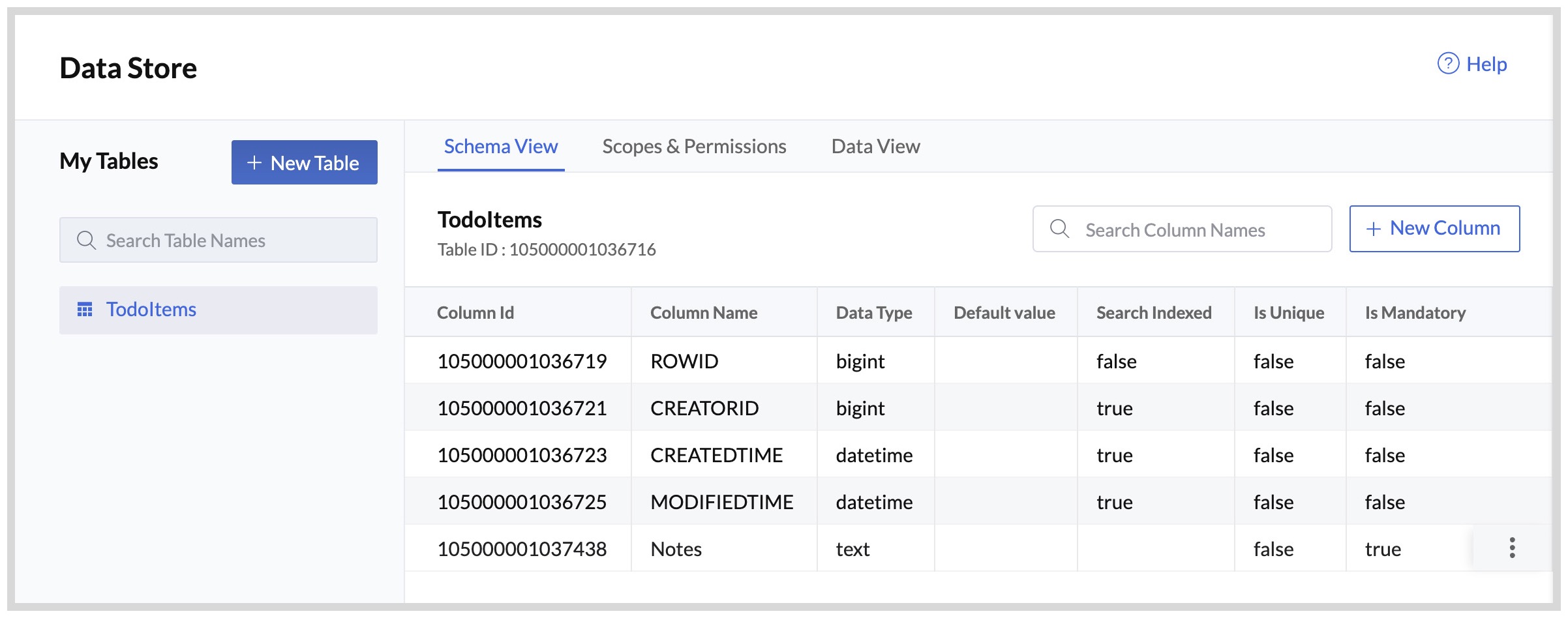This screenshot has height=618, width=1568.
Task: Add a New Column
Action: click(1434, 229)
